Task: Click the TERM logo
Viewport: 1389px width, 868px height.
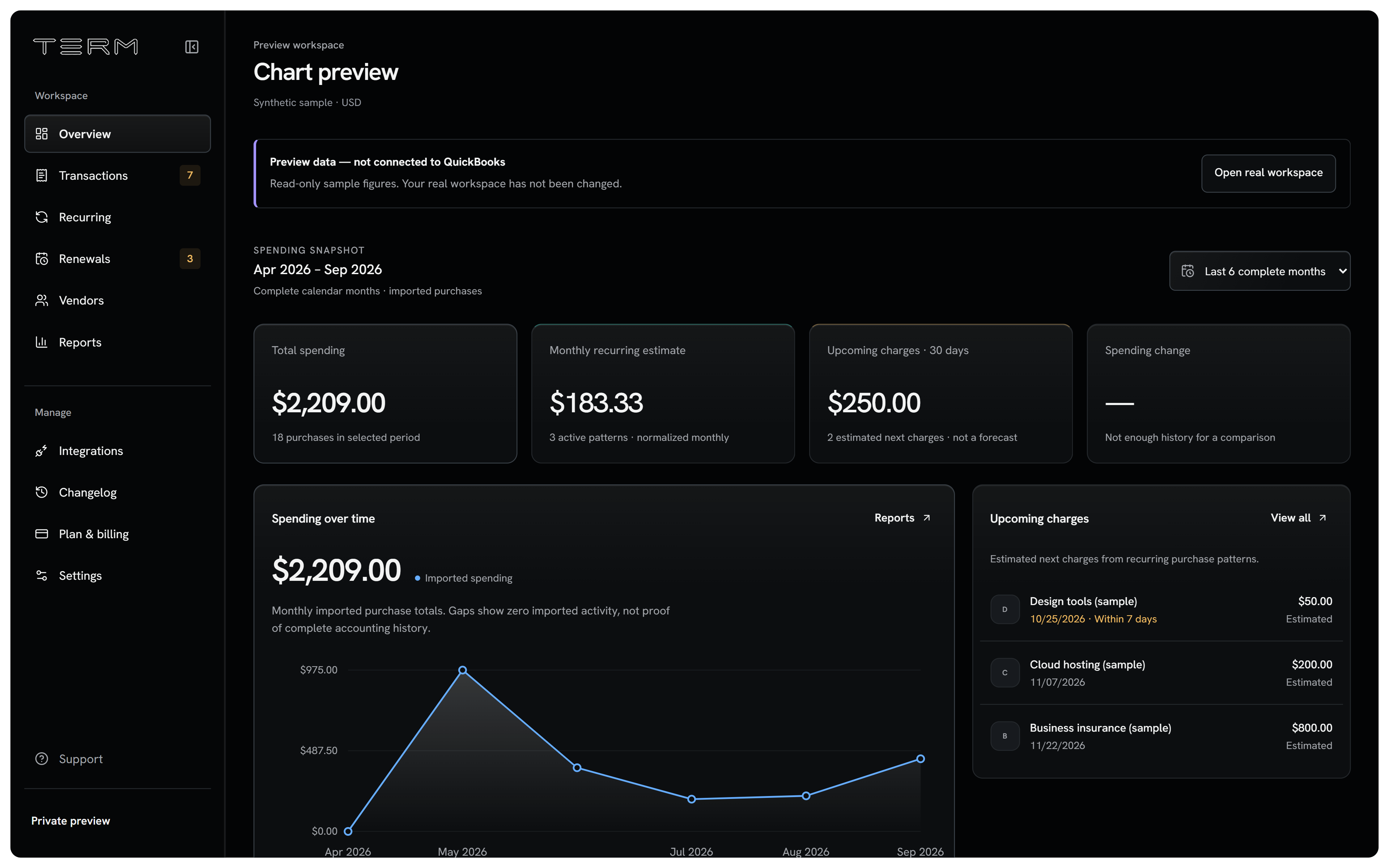Action: (x=85, y=47)
